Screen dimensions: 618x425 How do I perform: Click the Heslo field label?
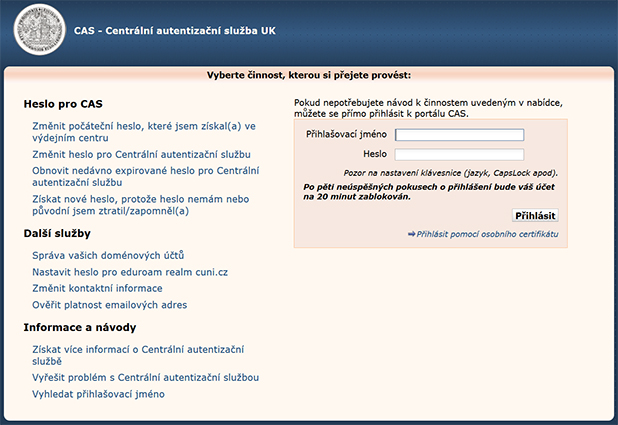point(375,154)
